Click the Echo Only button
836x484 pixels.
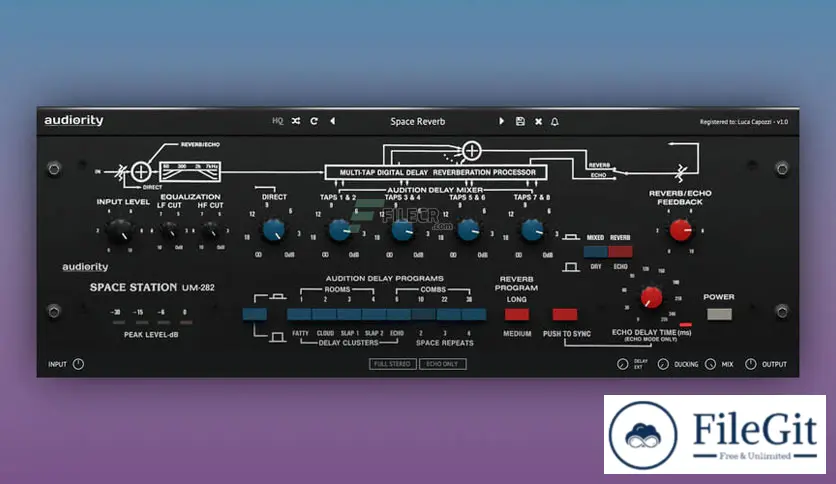[x=443, y=364]
